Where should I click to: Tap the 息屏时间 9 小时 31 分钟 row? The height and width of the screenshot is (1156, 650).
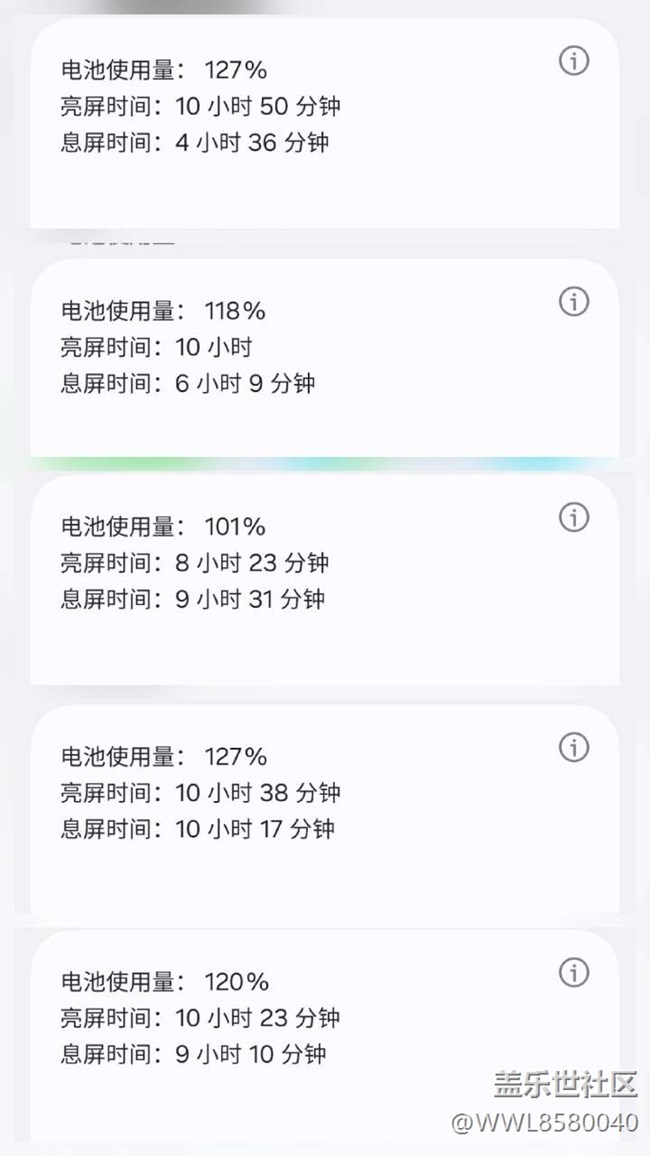(x=193, y=599)
